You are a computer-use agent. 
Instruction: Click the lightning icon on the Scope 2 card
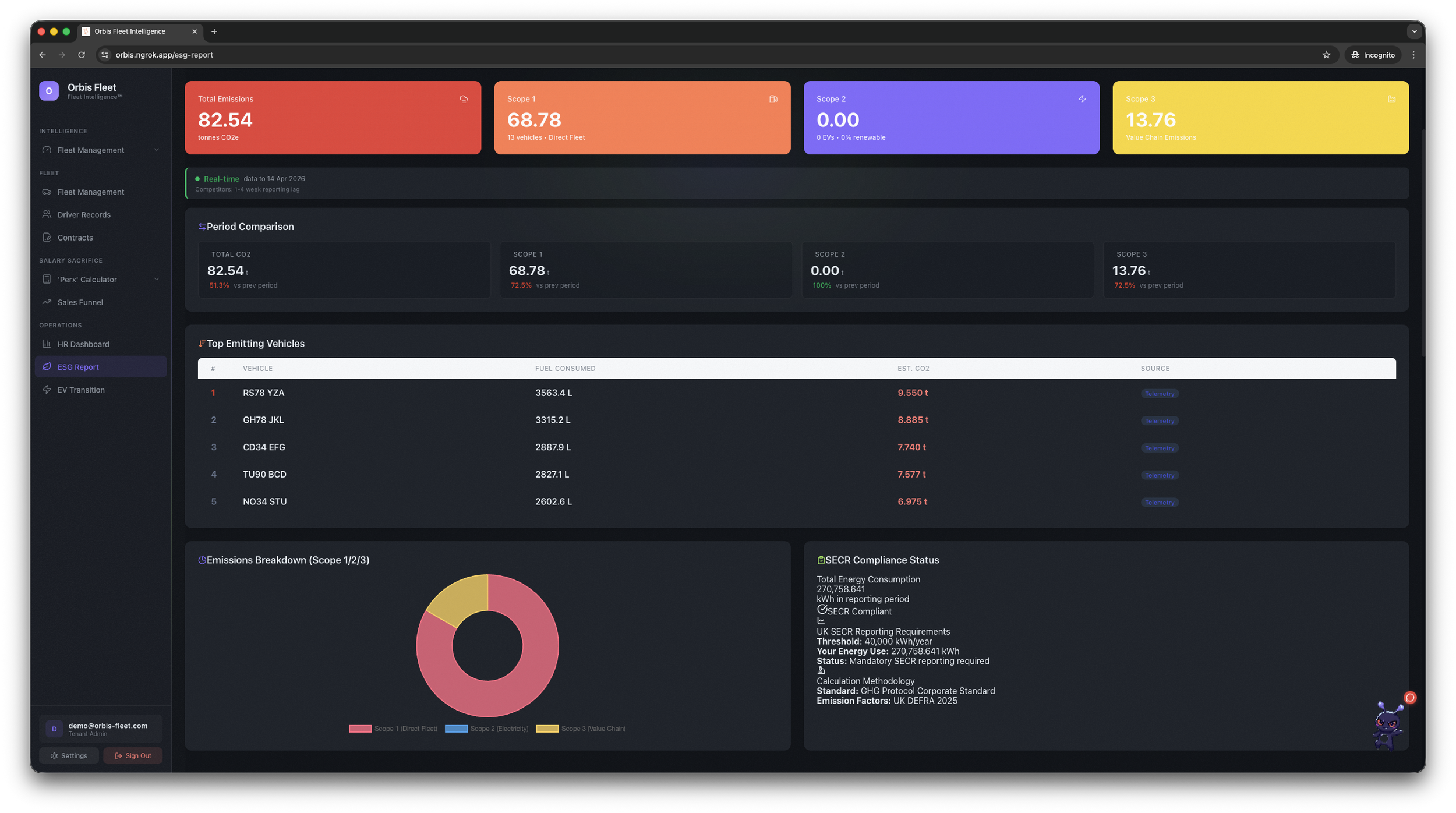pos(1082,99)
